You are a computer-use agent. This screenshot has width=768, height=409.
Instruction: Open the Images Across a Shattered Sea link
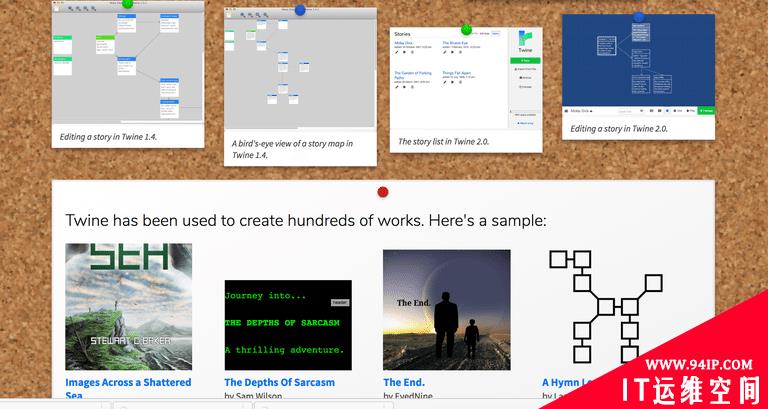pyautogui.click(x=128, y=388)
